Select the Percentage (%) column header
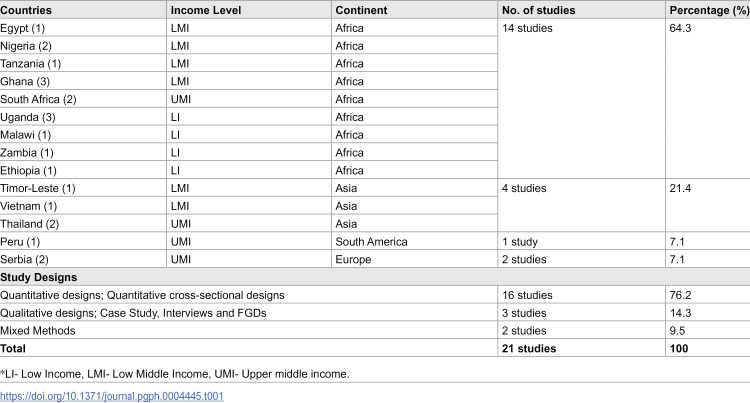The height and width of the screenshot is (403, 750). 709,10
